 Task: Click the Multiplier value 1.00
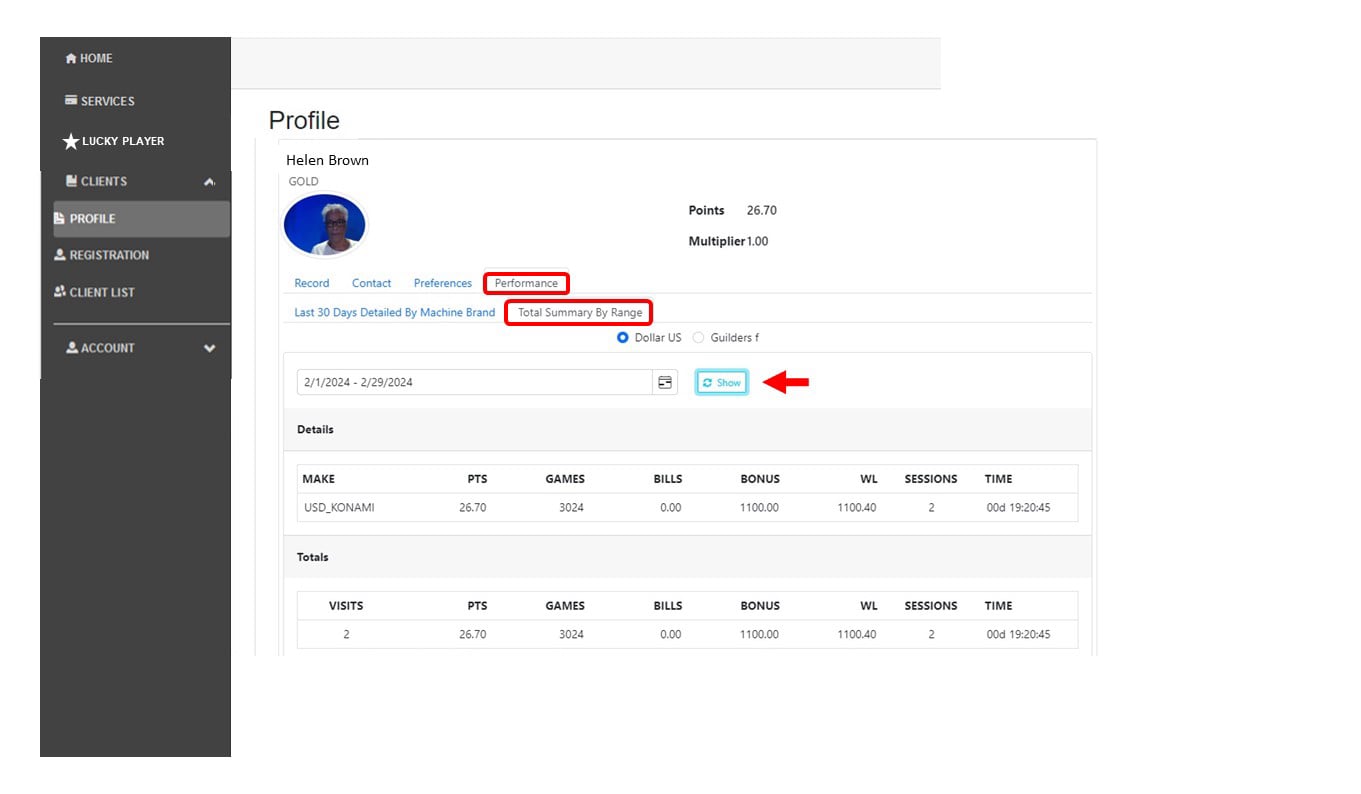coord(758,241)
